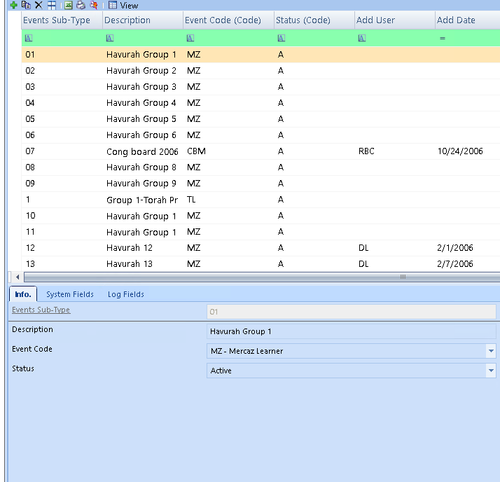Viewport: 500px width, 482px height.
Task: Select the row with sub-type 01
Action: coord(261,55)
